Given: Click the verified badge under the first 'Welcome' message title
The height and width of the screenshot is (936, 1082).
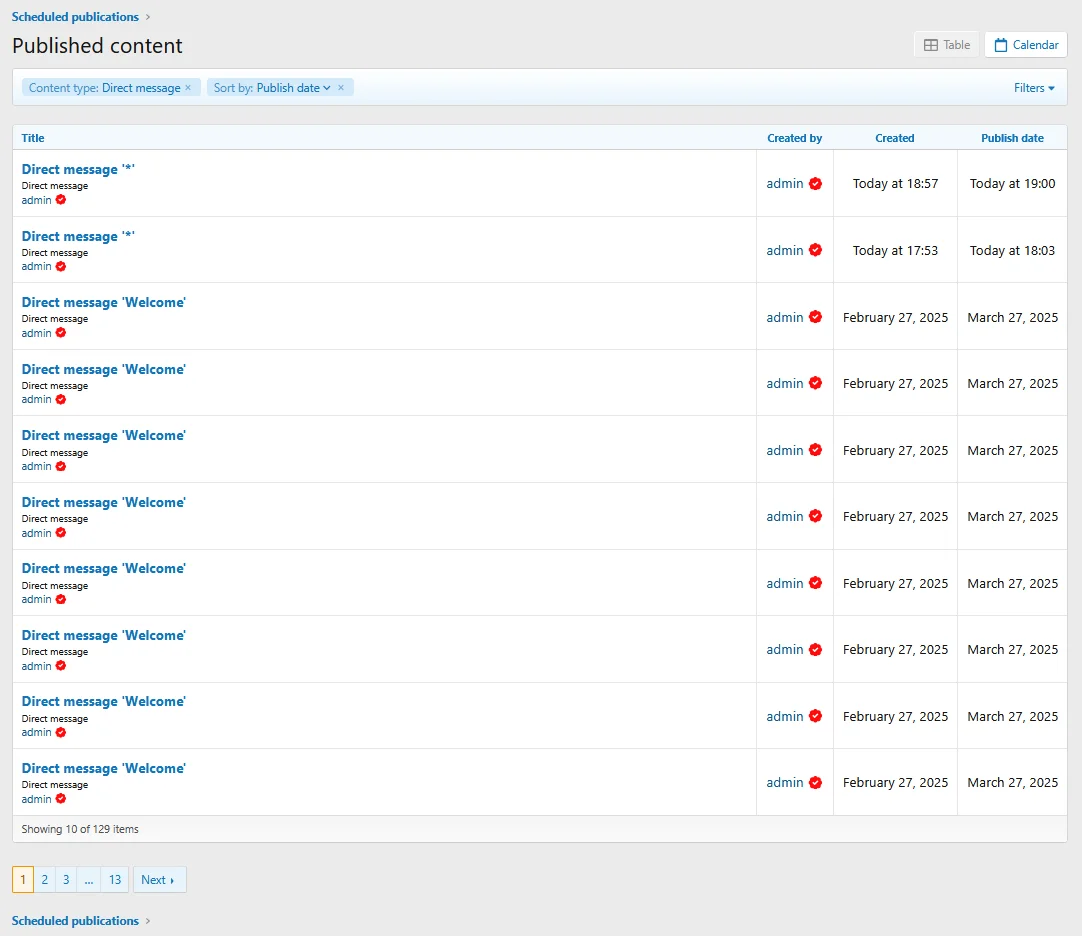Looking at the screenshot, I should click(x=62, y=333).
